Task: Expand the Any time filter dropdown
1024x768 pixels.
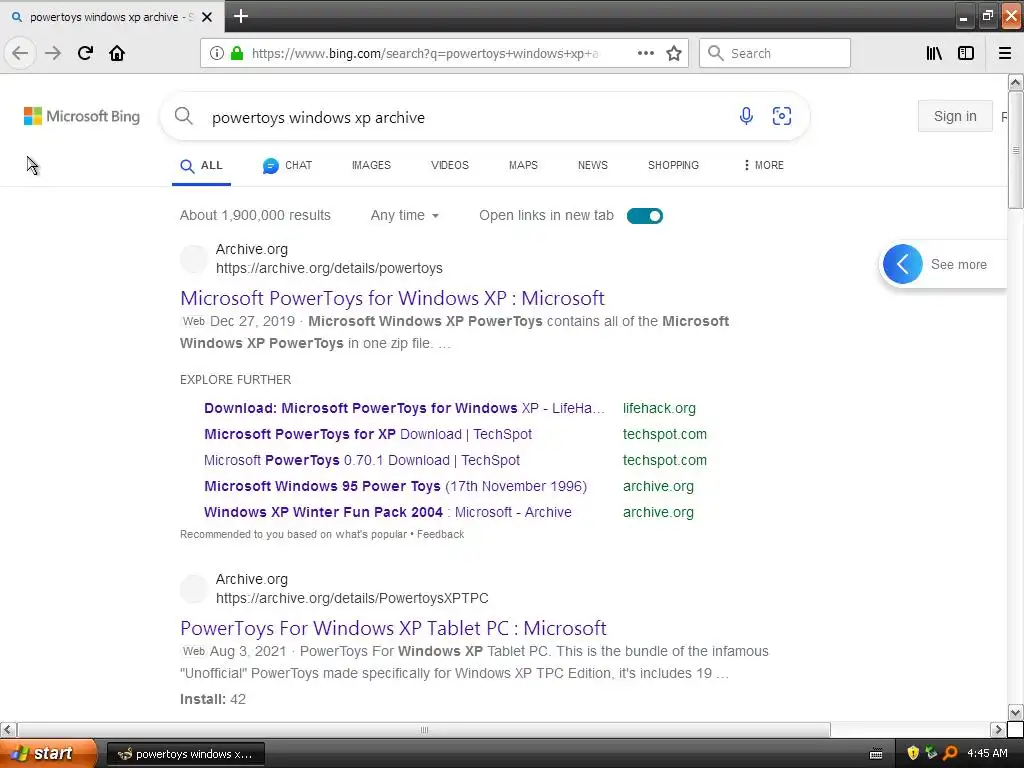Action: 404,216
